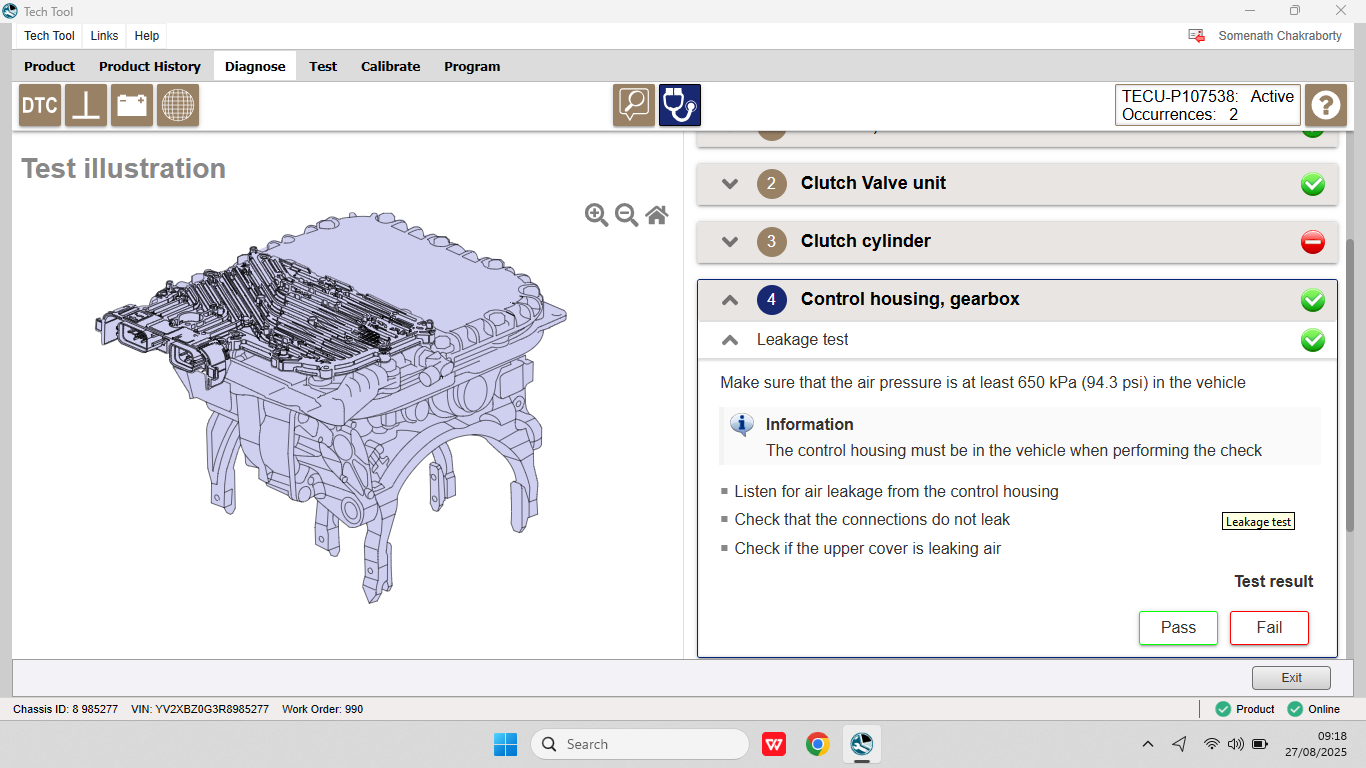Image resolution: width=1366 pixels, height=768 pixels.
Task: Click the green check on Leakage test row
Action: coord(1313,340)
